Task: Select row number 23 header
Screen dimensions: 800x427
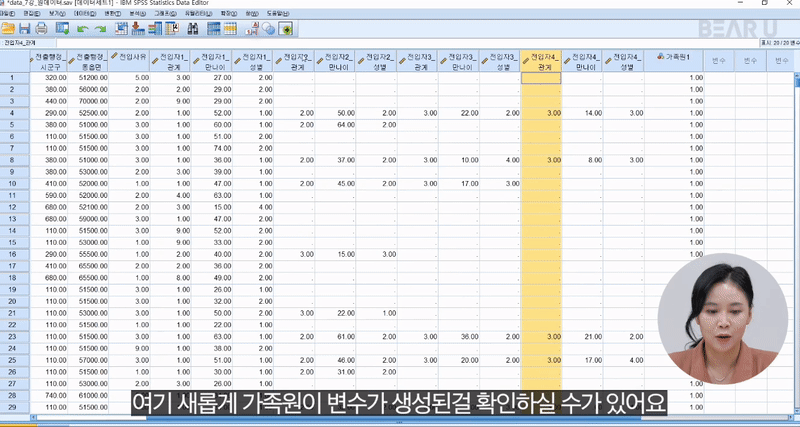Action: pyautogui.click(x=15, y=337)
